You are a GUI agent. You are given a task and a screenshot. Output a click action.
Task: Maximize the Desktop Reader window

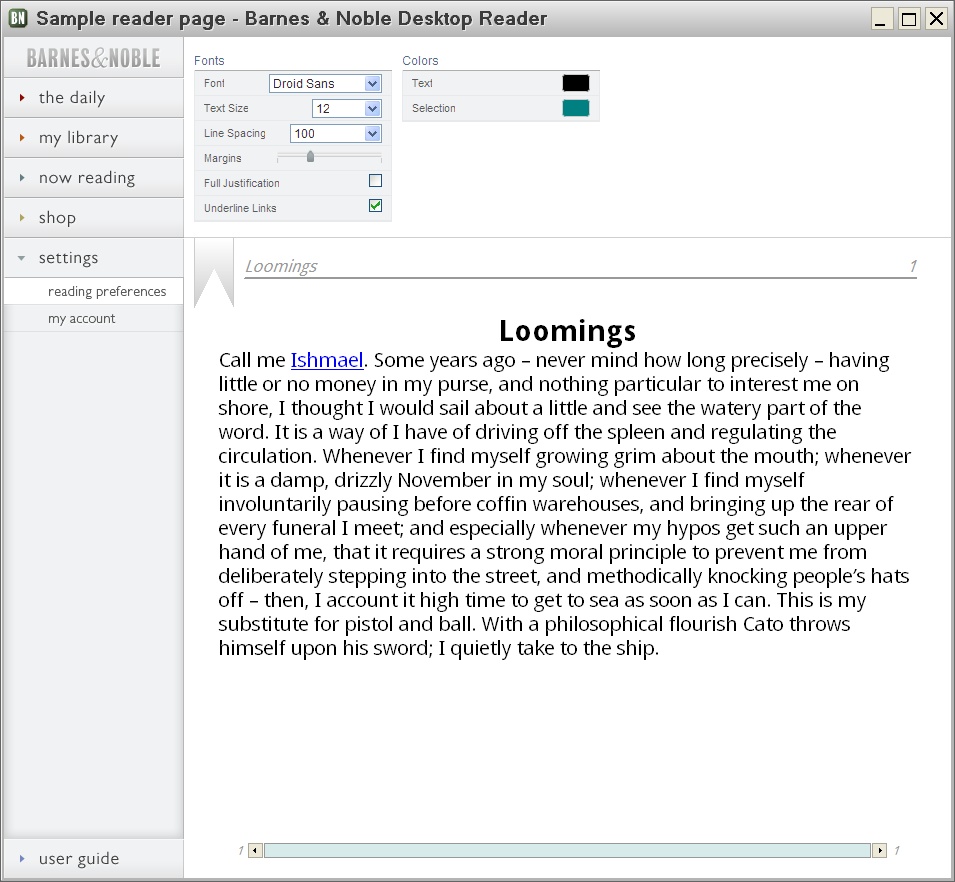click(x=909, y=19)
